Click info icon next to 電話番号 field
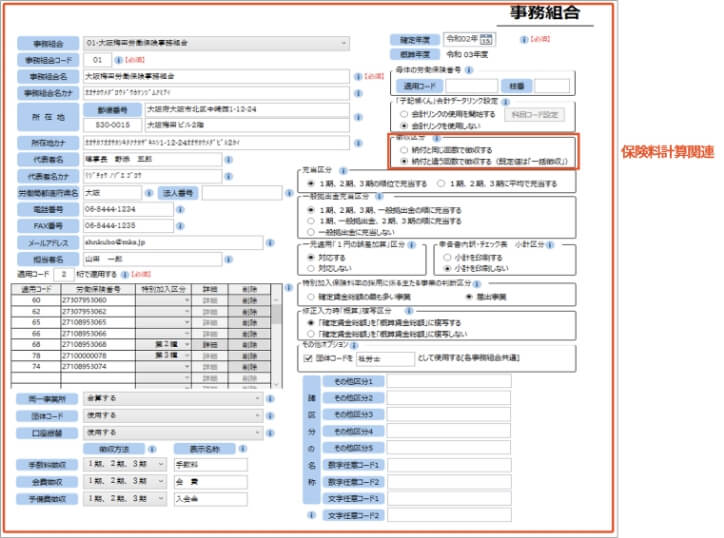The width and height of the screenshot is (724, 538). pyautogui.click(x=181, y=210)
